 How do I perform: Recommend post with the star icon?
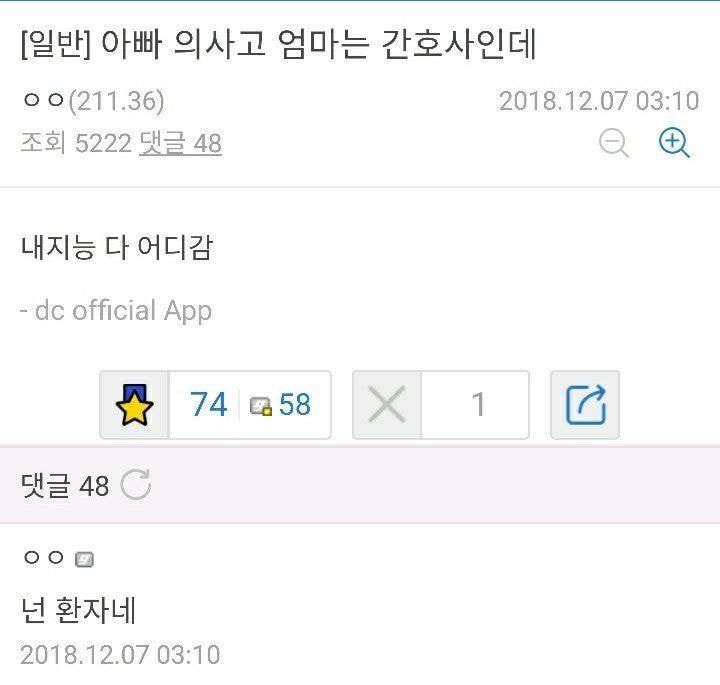coord(135,404)
